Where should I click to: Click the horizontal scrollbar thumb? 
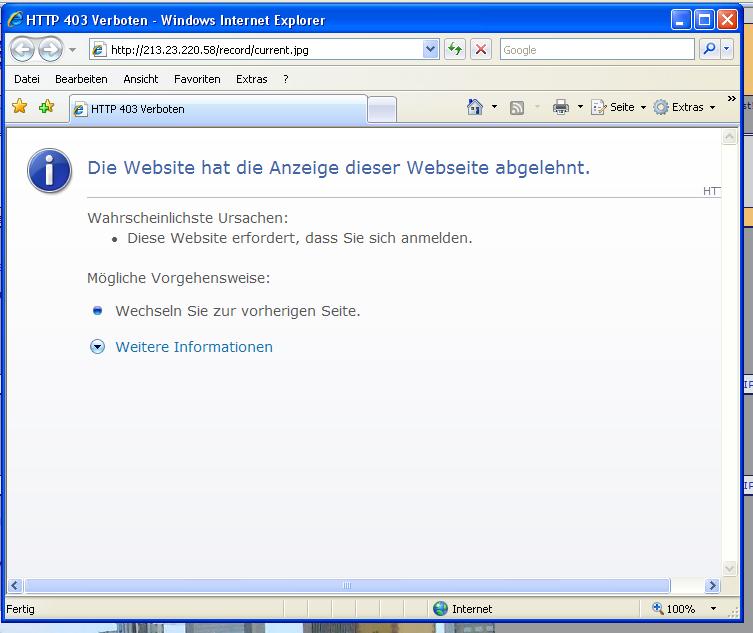(346, 586)
